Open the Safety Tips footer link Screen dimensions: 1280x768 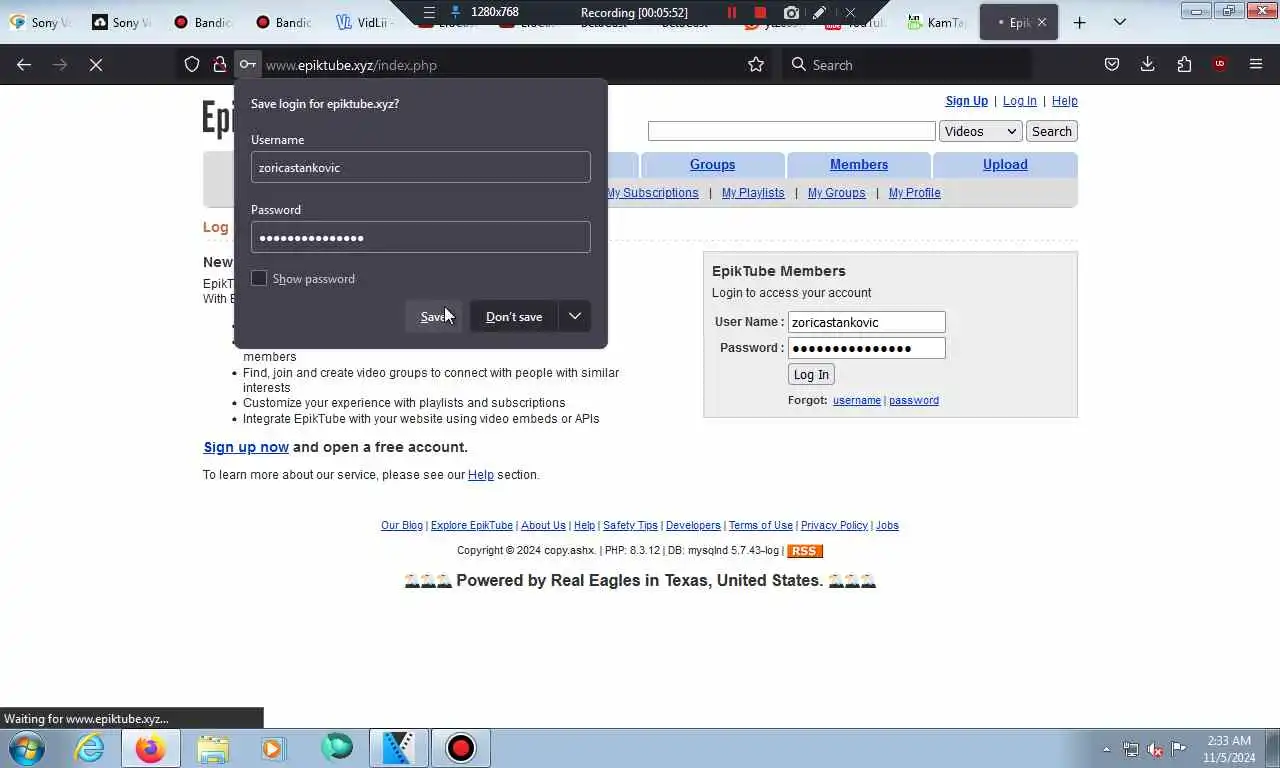point(631,525)
